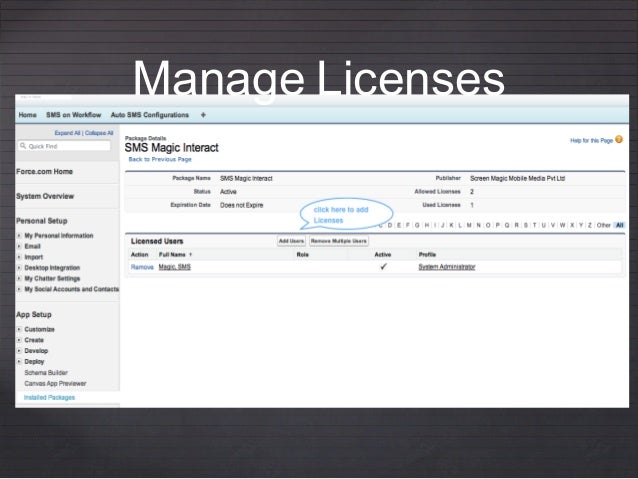Screen dimensions: 638x479
Task: Click Back to Previous Page link
Action: pos(160,160)
